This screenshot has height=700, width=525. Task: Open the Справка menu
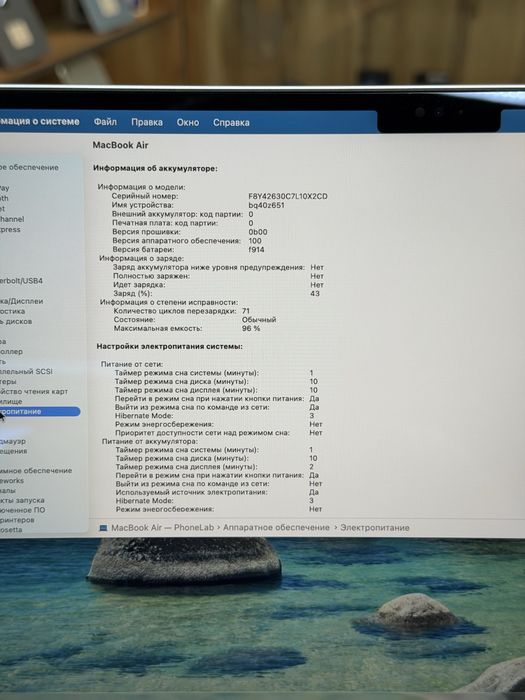click(x=231, y=122)
